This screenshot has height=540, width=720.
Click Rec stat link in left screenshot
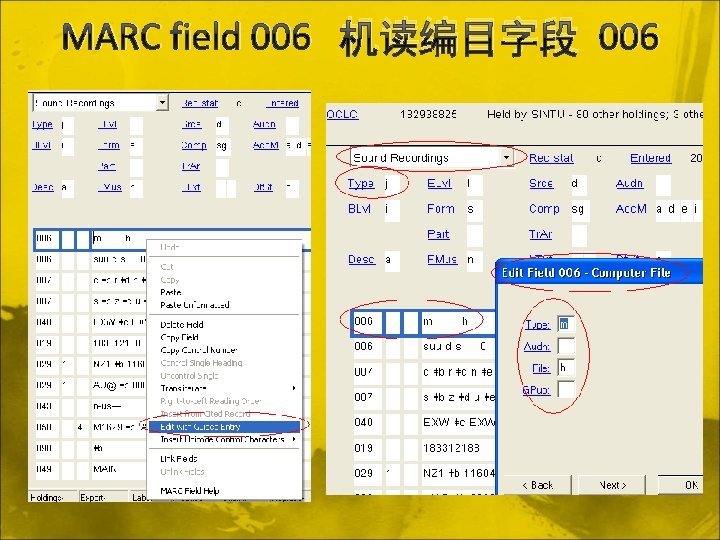200,103
